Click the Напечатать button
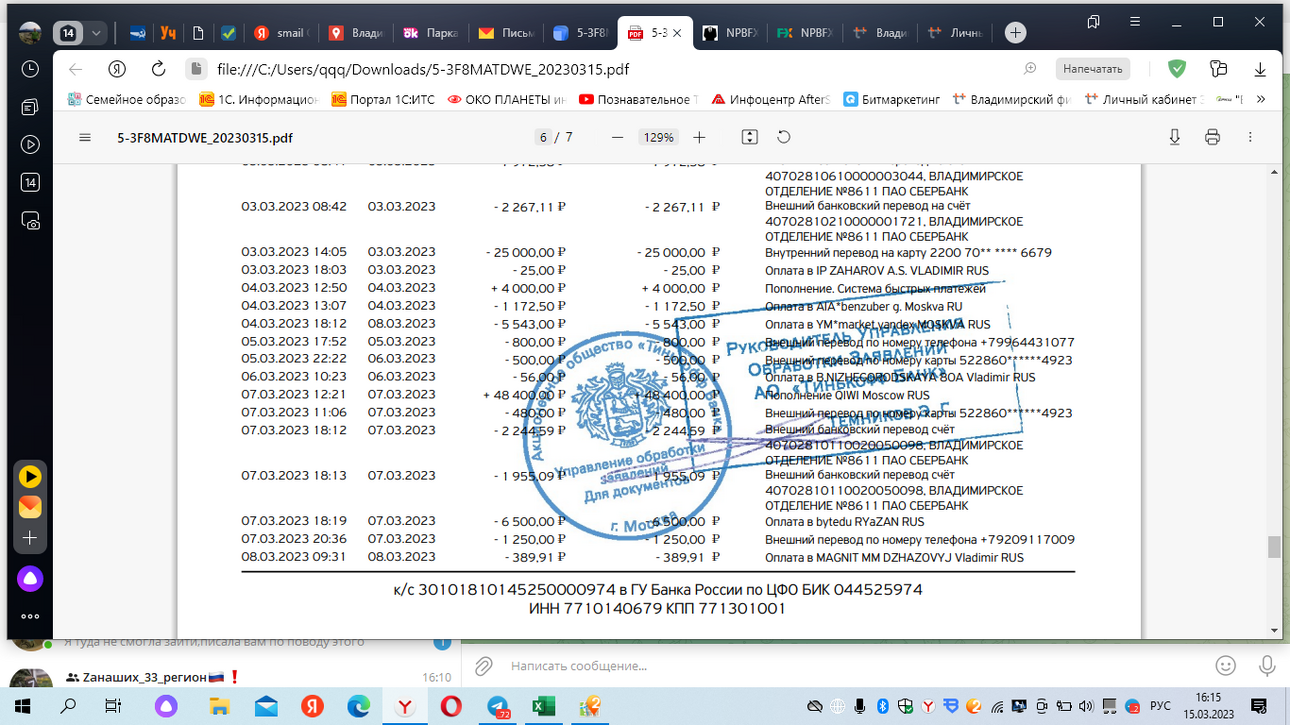1290x725 pixels. click(1093, 69)
